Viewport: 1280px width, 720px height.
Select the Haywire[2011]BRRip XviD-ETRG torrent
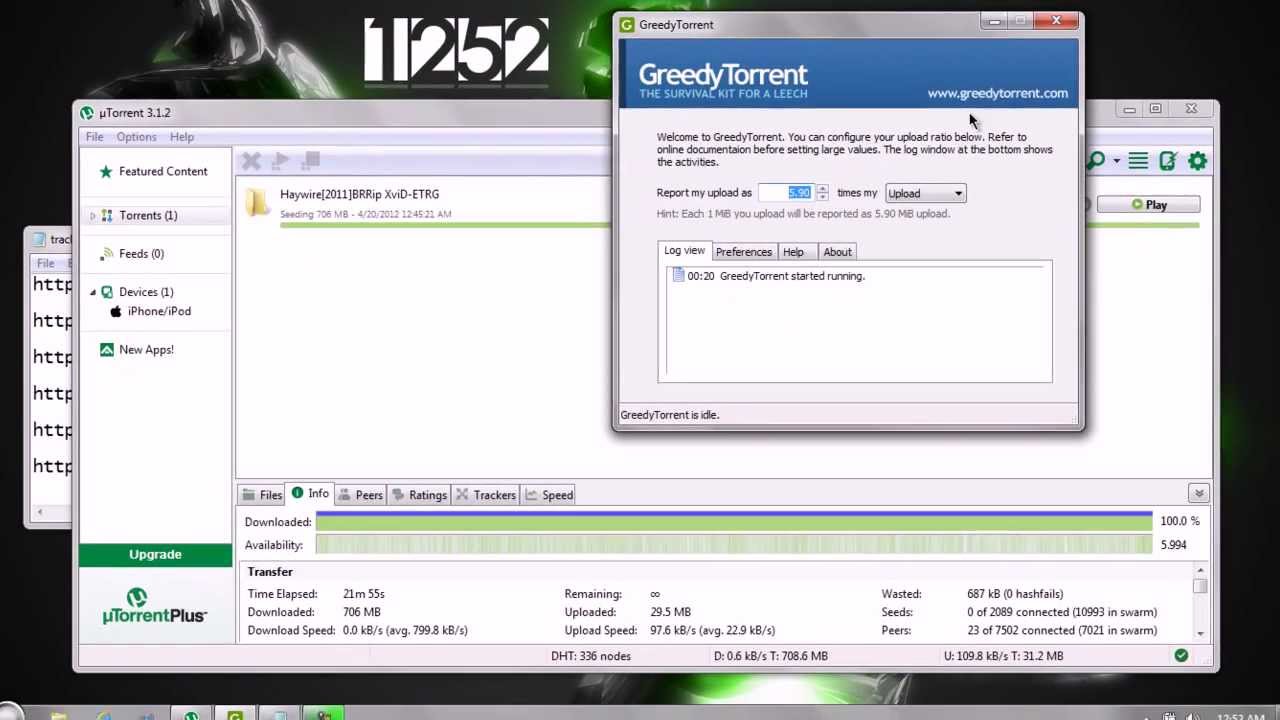pos(359,194)
